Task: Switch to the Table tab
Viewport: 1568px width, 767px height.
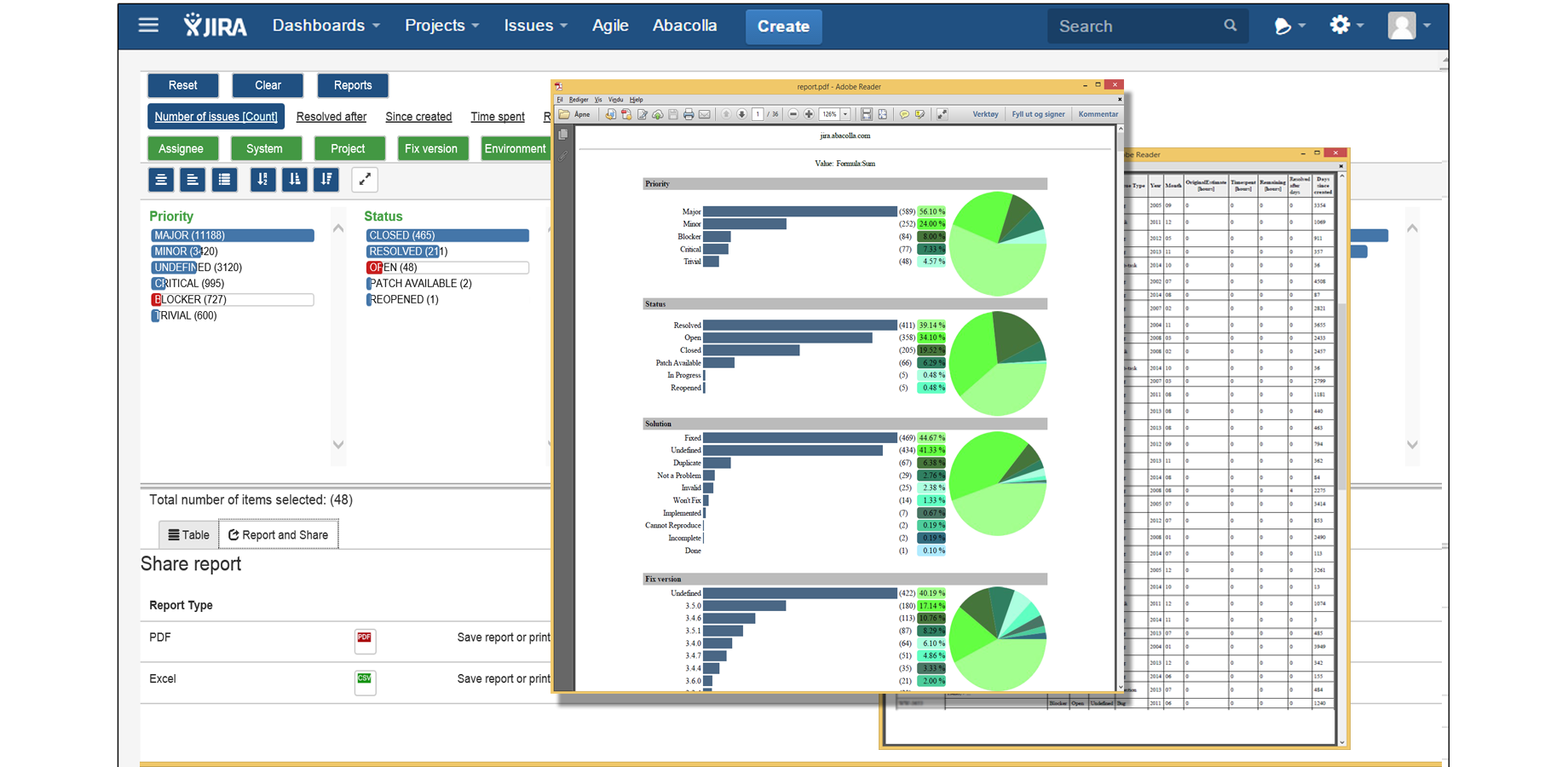Action: (188, 535)
